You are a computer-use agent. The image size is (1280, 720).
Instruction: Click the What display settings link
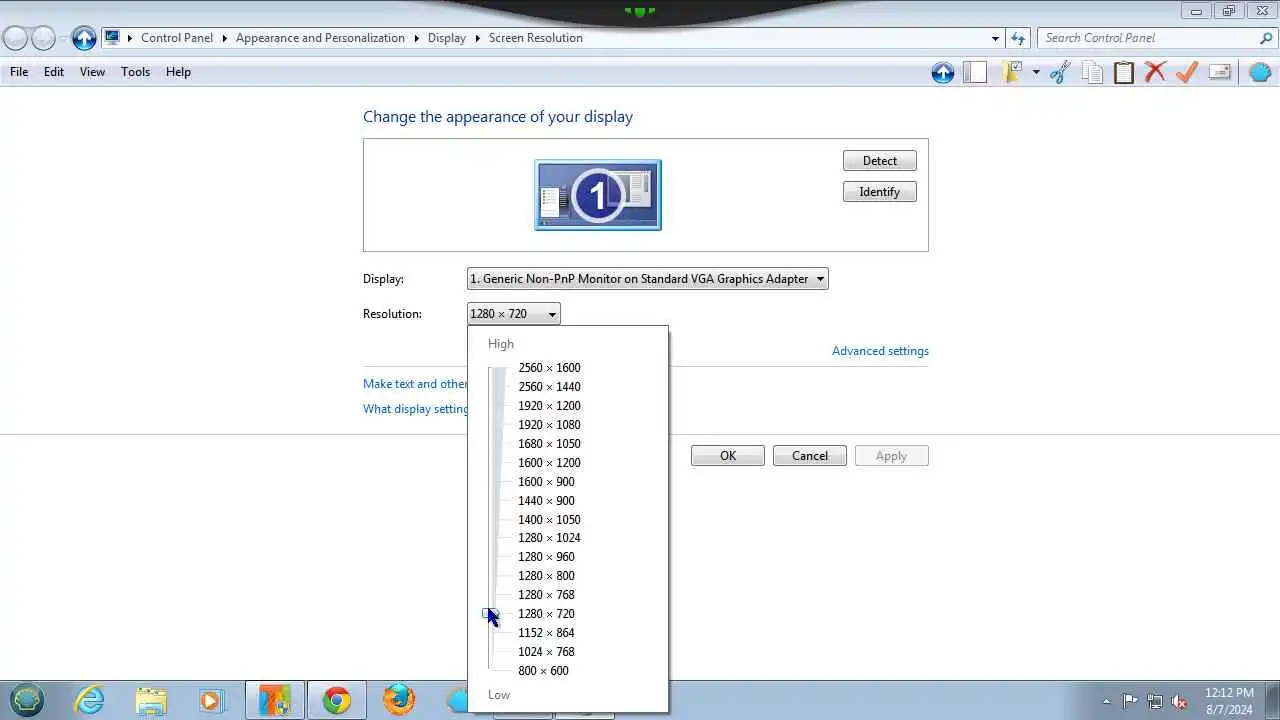coord(415,409)
